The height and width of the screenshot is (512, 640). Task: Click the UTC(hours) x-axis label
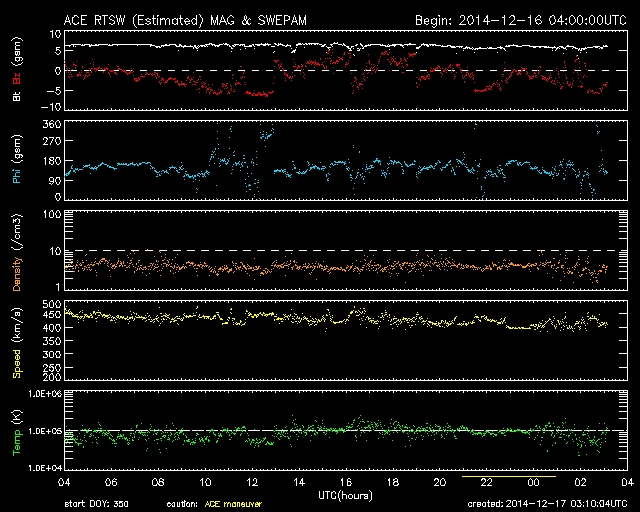(x=345, y=494)
